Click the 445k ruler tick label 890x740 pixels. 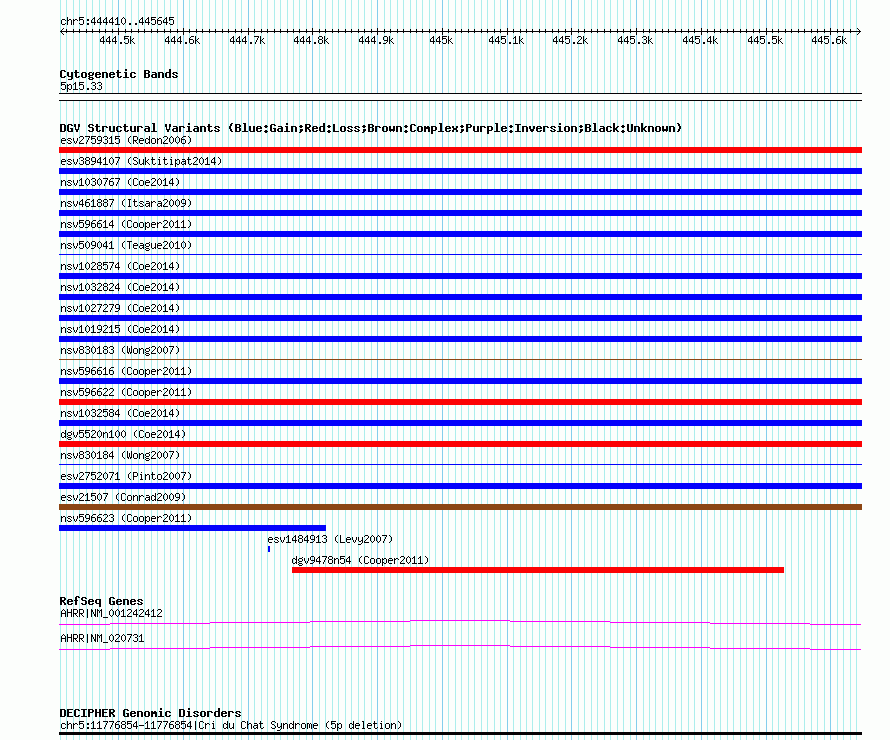441,41
